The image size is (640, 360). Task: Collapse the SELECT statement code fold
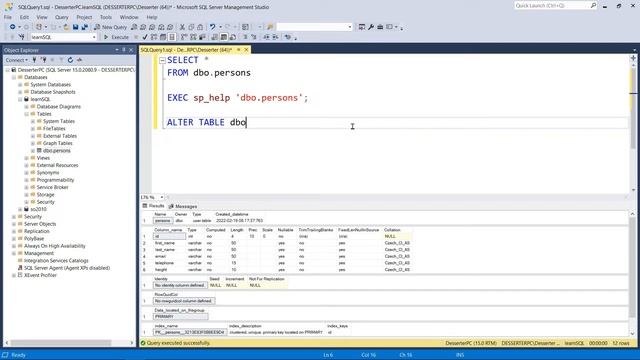tap(162, 60)
